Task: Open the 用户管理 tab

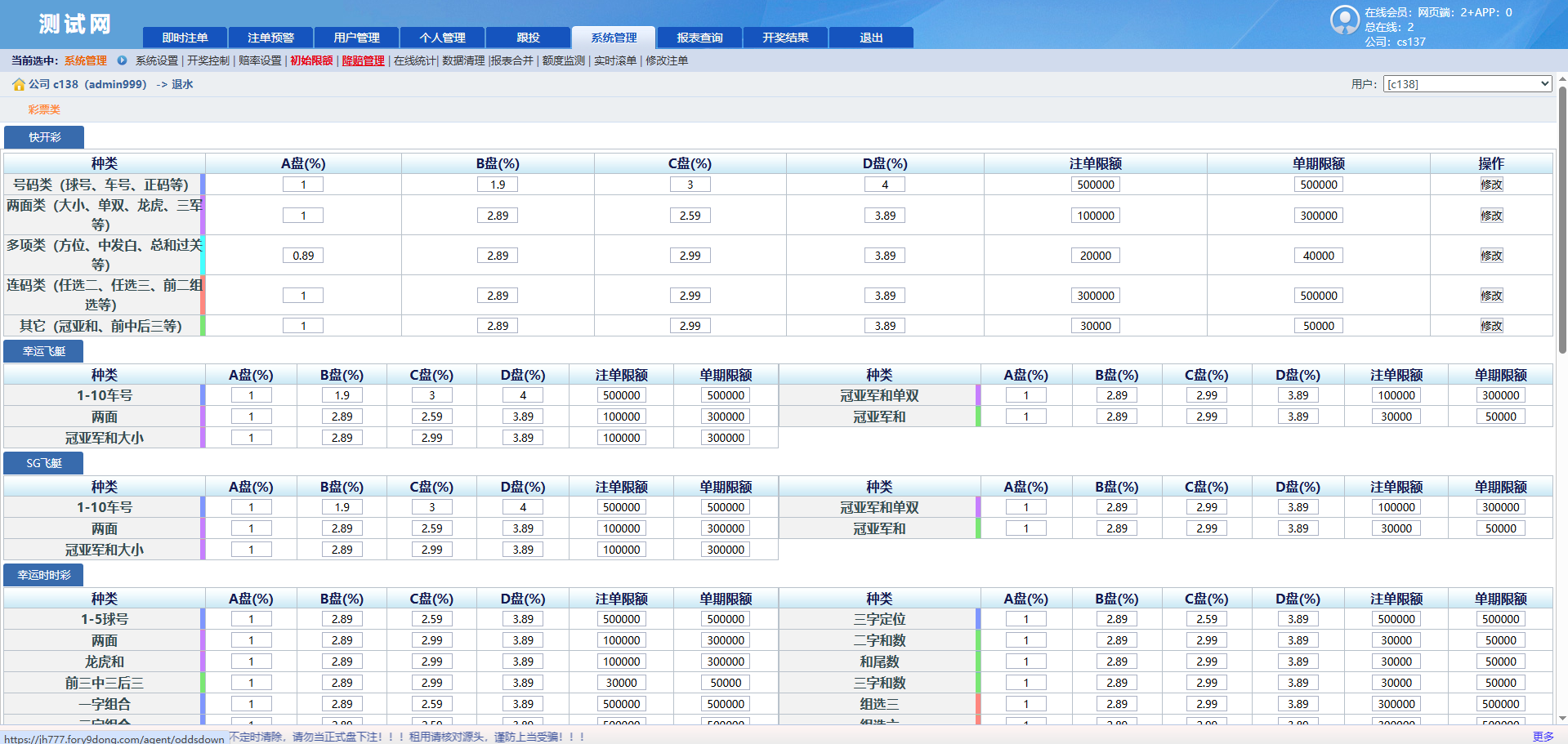Action: point(356,38)
